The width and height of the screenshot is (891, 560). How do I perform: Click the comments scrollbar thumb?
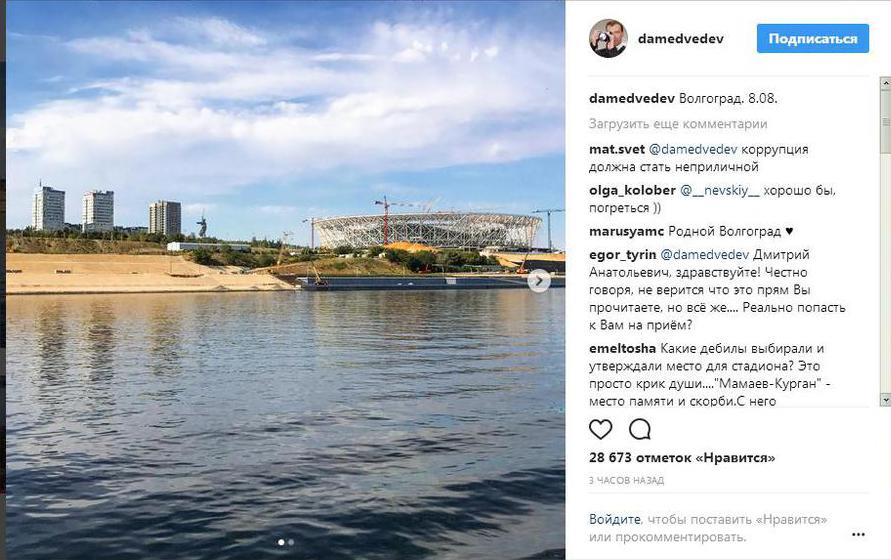pos(885,121)
